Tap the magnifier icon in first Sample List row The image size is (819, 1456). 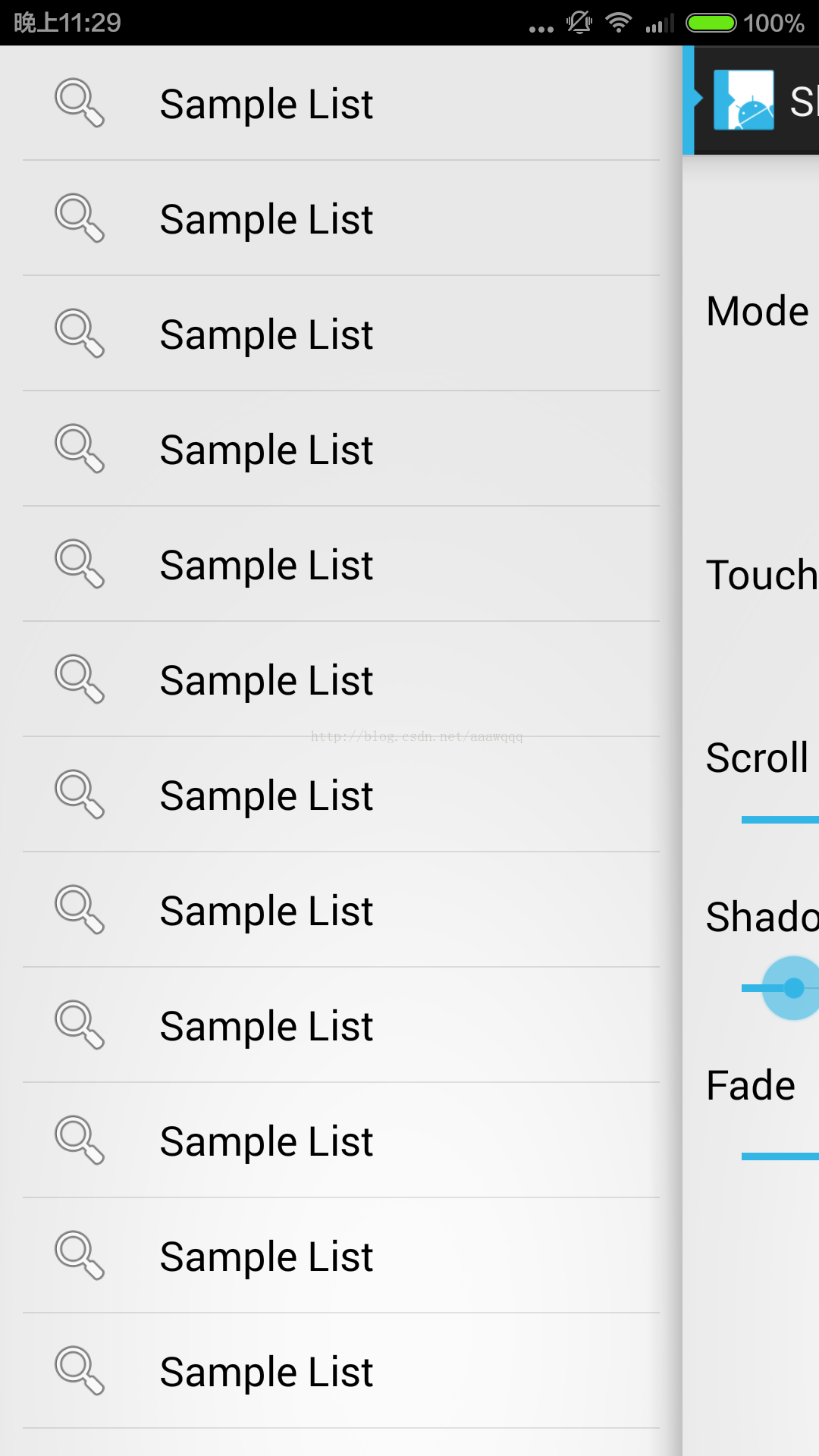[80, 103]
